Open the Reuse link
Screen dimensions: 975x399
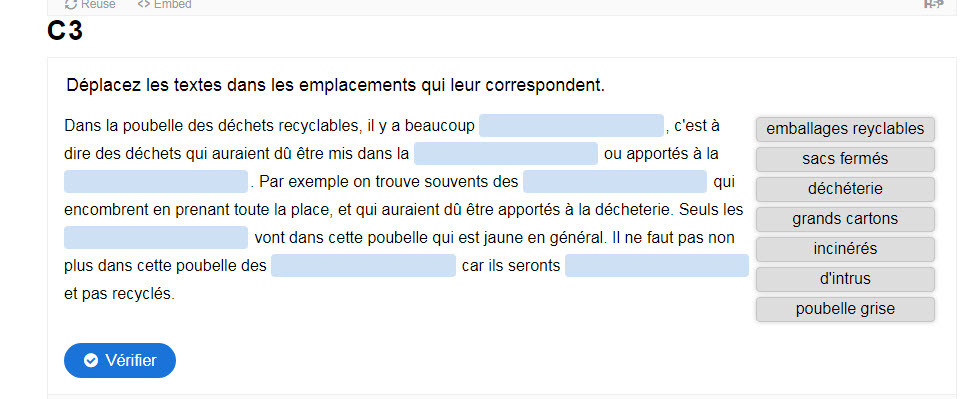coord(90,4)
